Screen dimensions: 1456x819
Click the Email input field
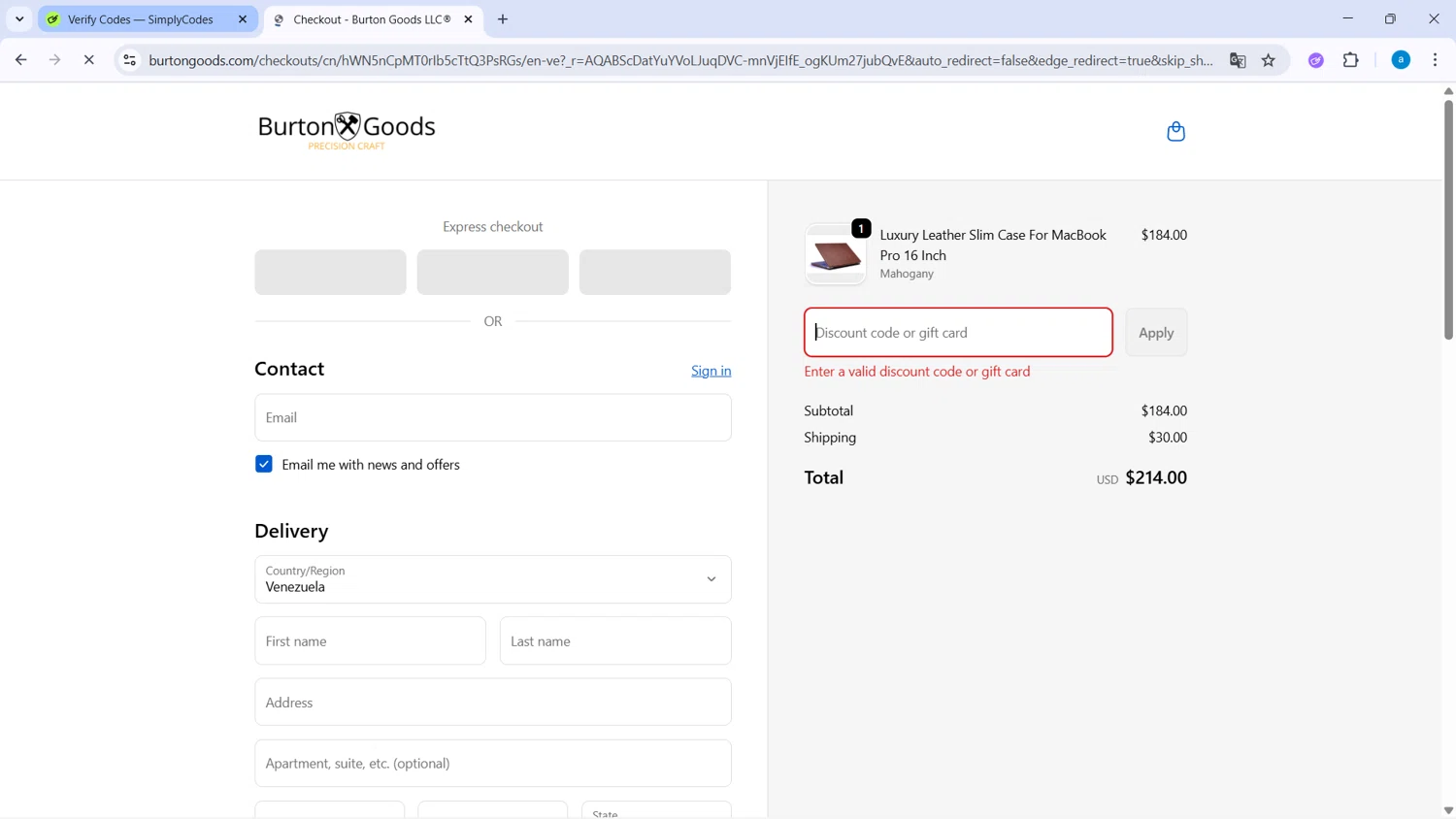point(493,417)
